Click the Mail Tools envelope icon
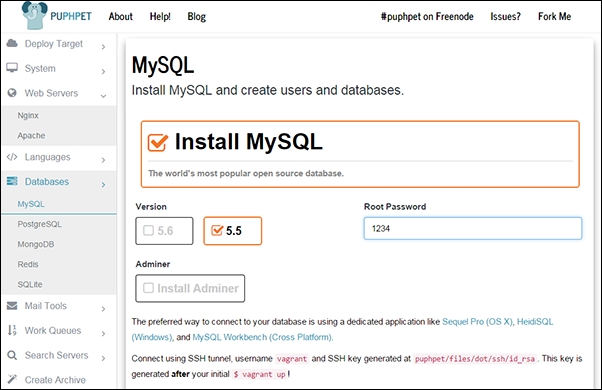Viewport: 602px width, 390px height. click(x=12, y=306)
